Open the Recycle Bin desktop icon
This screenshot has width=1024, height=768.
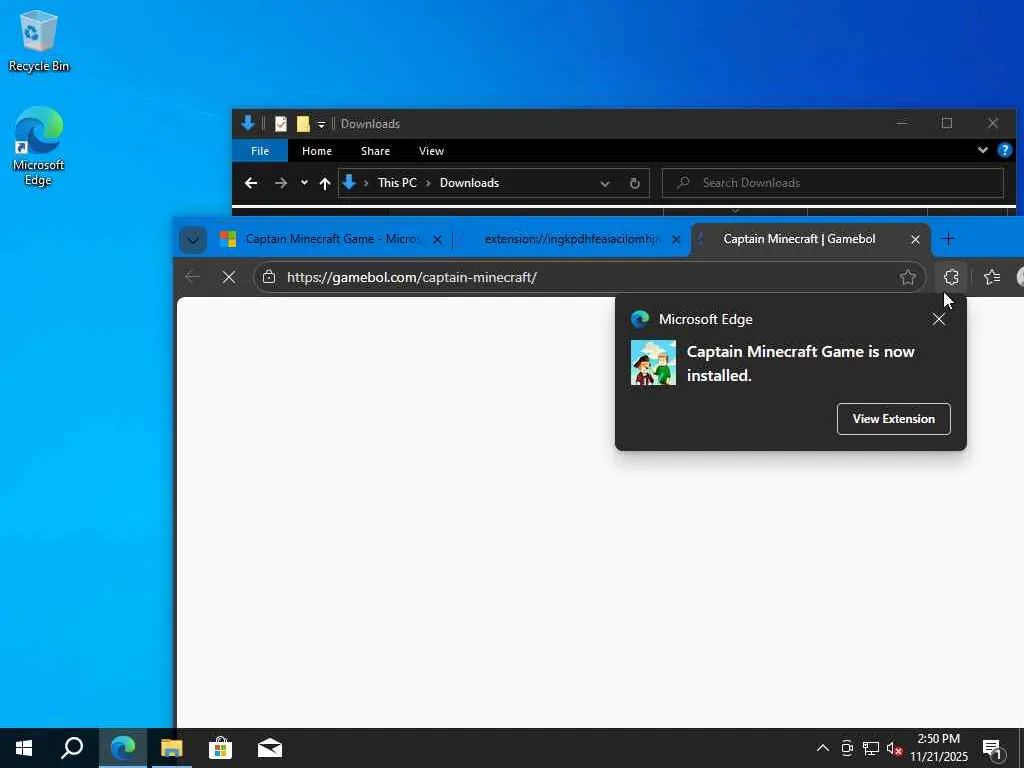39,42
